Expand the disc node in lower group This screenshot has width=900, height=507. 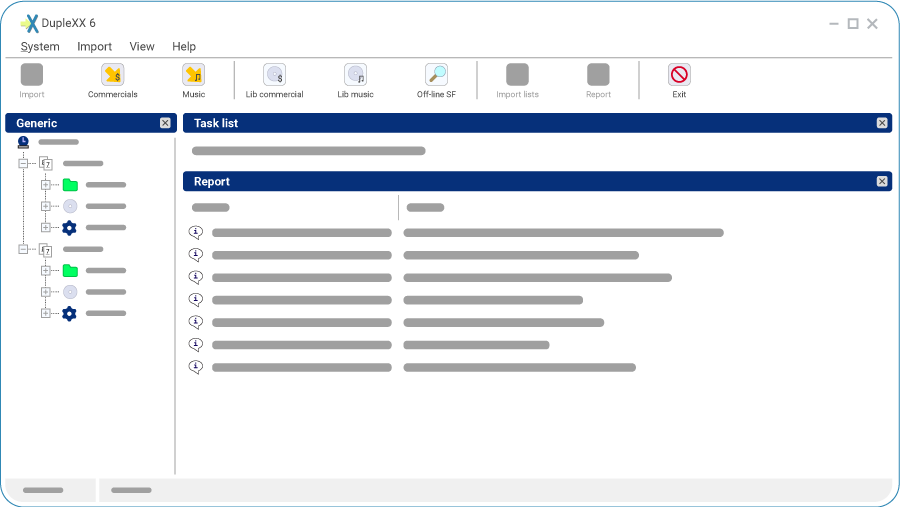(45, 292)
